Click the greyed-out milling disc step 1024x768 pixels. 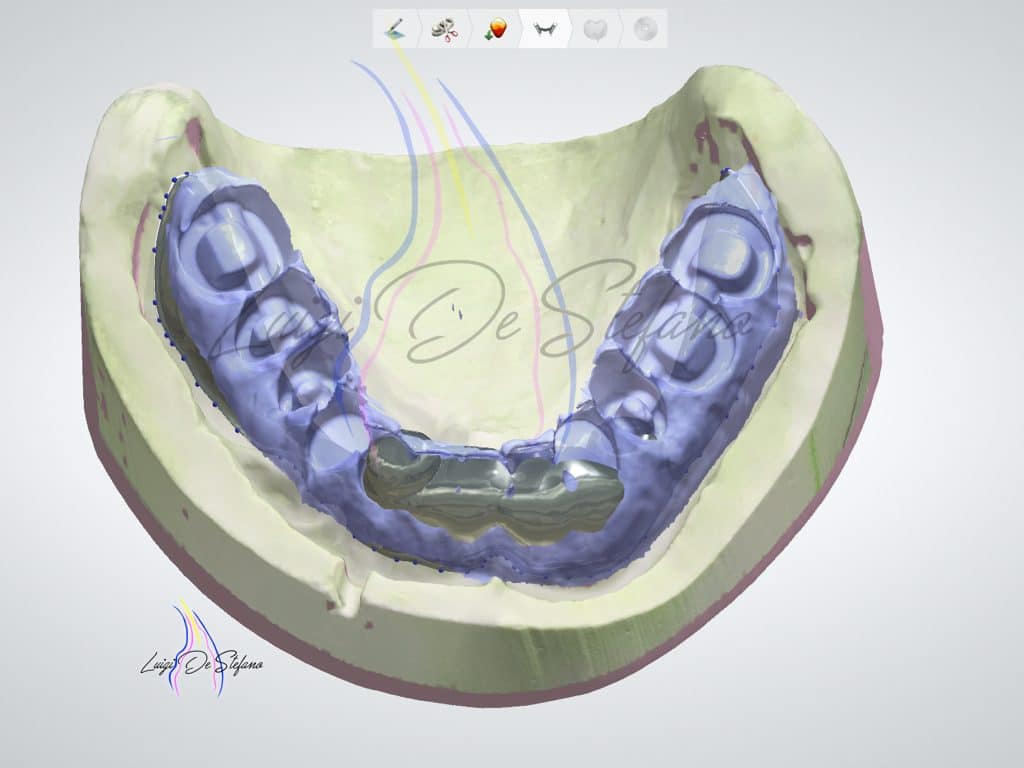click(x=644, y=29)
